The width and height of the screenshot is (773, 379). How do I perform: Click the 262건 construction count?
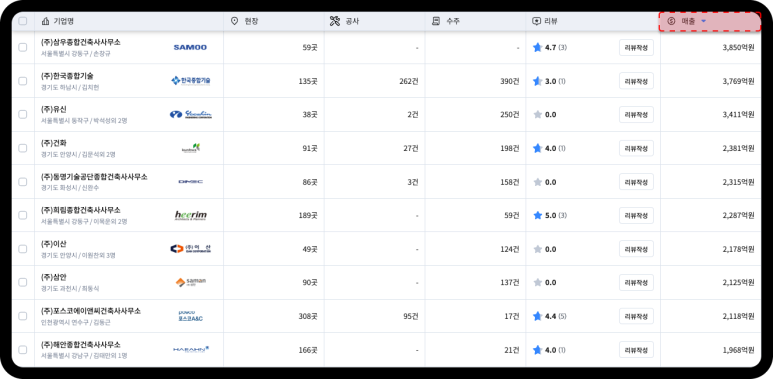(x=409, y=81)
